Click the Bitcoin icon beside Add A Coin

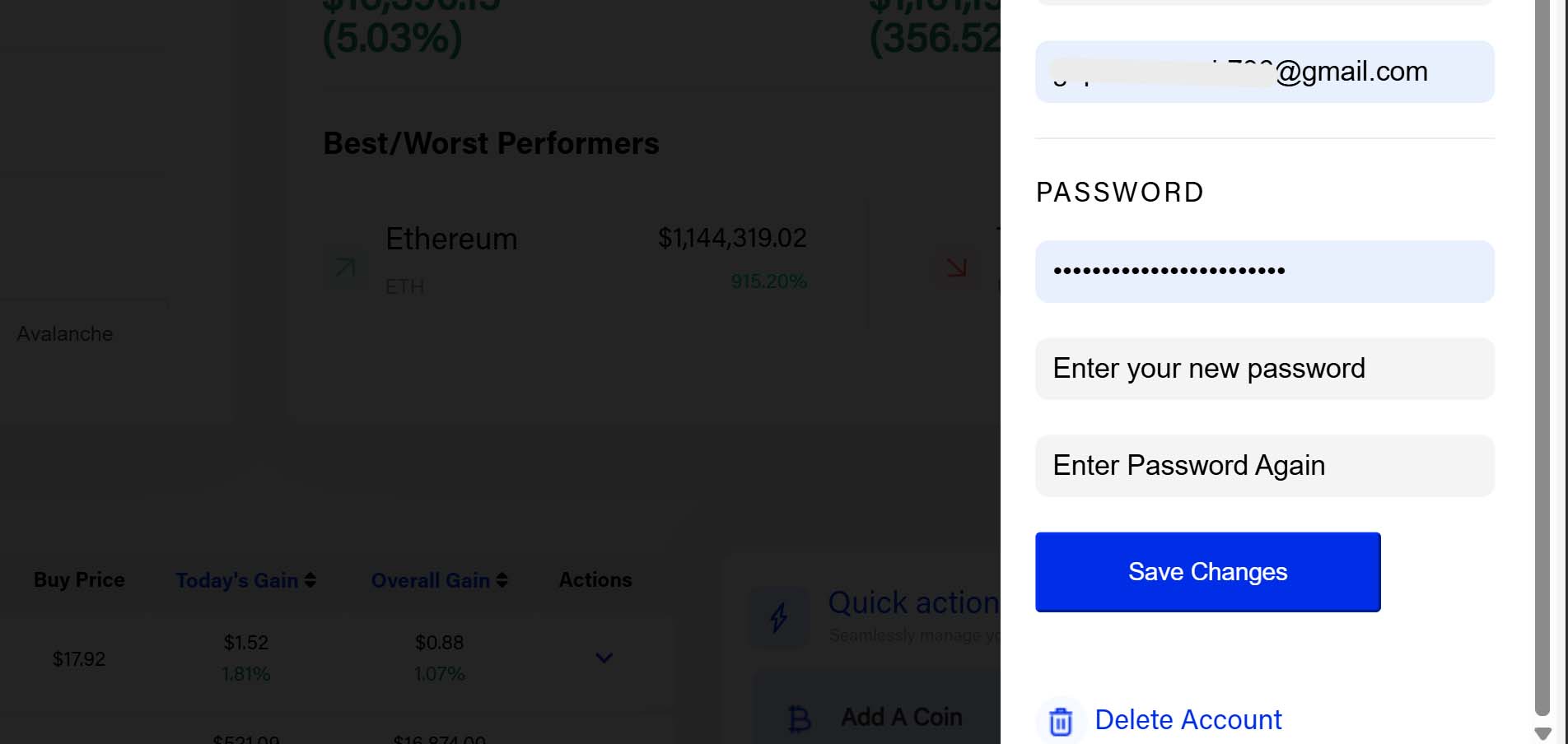[x=799, y=718]
